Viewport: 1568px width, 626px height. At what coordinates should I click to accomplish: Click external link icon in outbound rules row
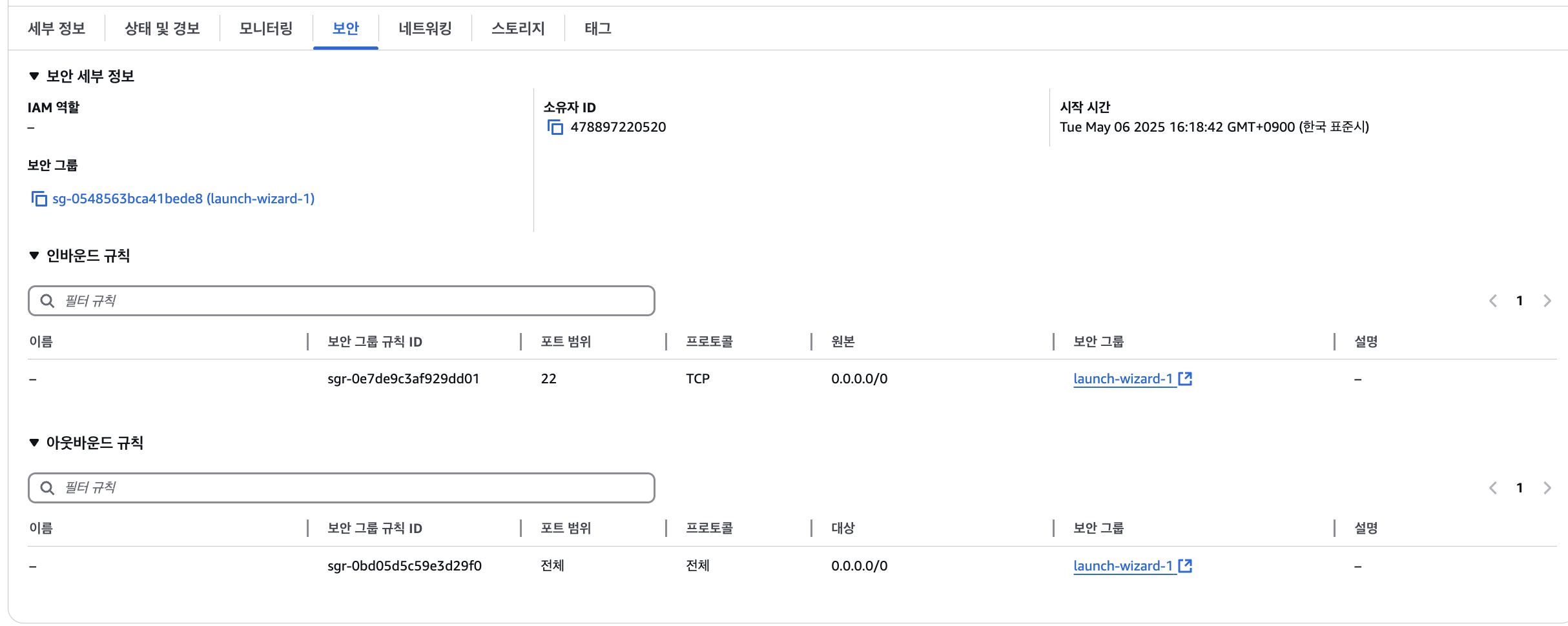(1185, 566)
